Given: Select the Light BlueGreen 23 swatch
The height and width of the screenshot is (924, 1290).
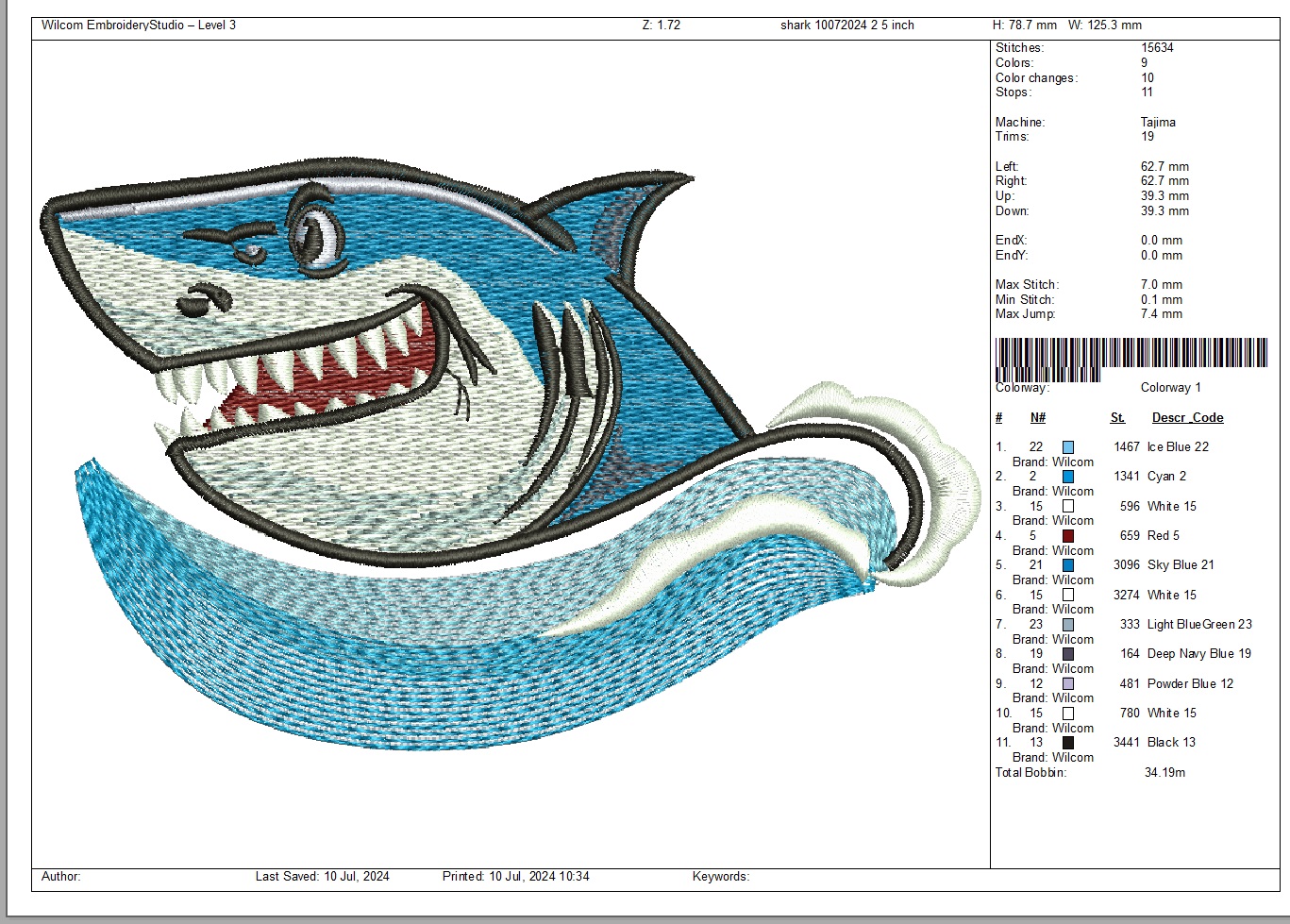Looking at the screenshot, I should pyautogui.click(x=1067, y=625).
